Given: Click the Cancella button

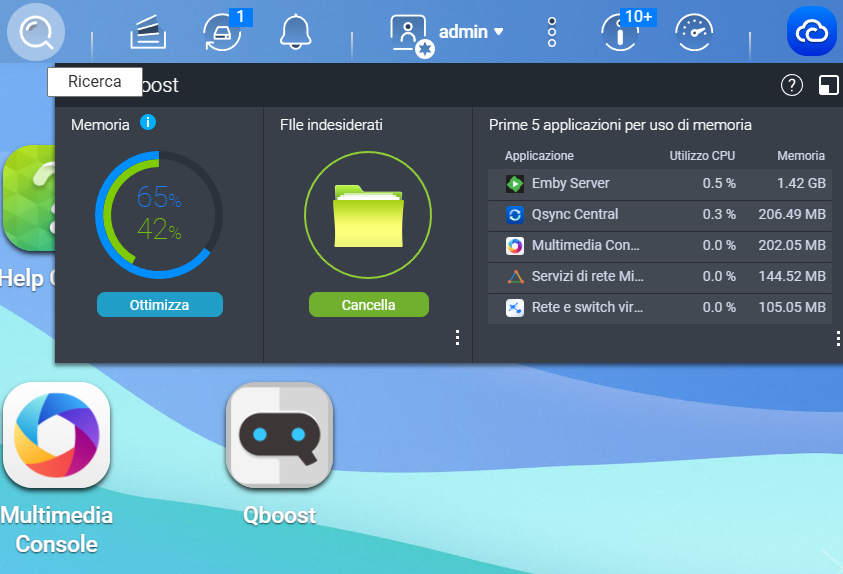Looking at the screenshot, I should coord(369,305).
